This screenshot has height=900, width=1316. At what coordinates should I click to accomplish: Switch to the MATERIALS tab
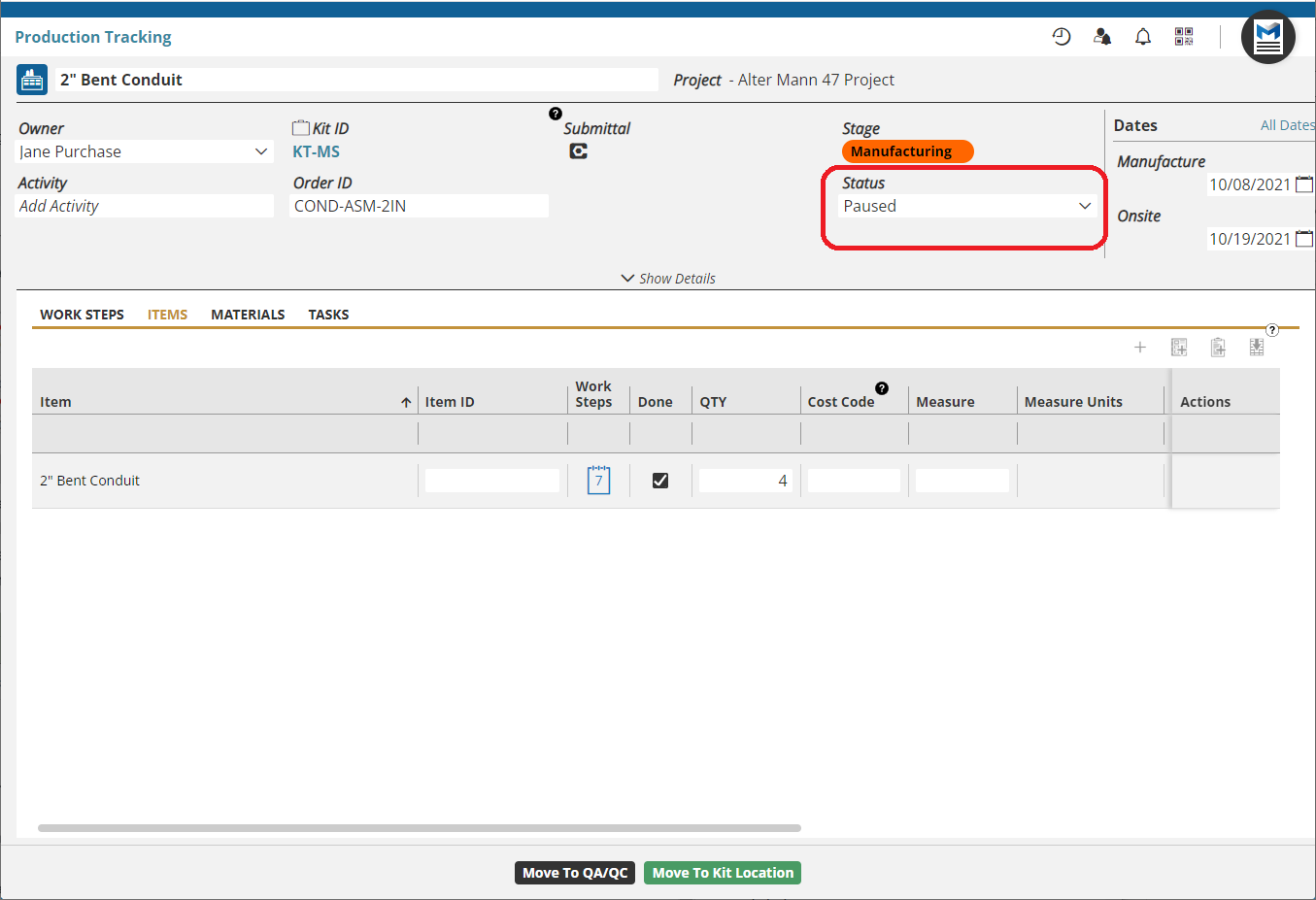(248, 315)
